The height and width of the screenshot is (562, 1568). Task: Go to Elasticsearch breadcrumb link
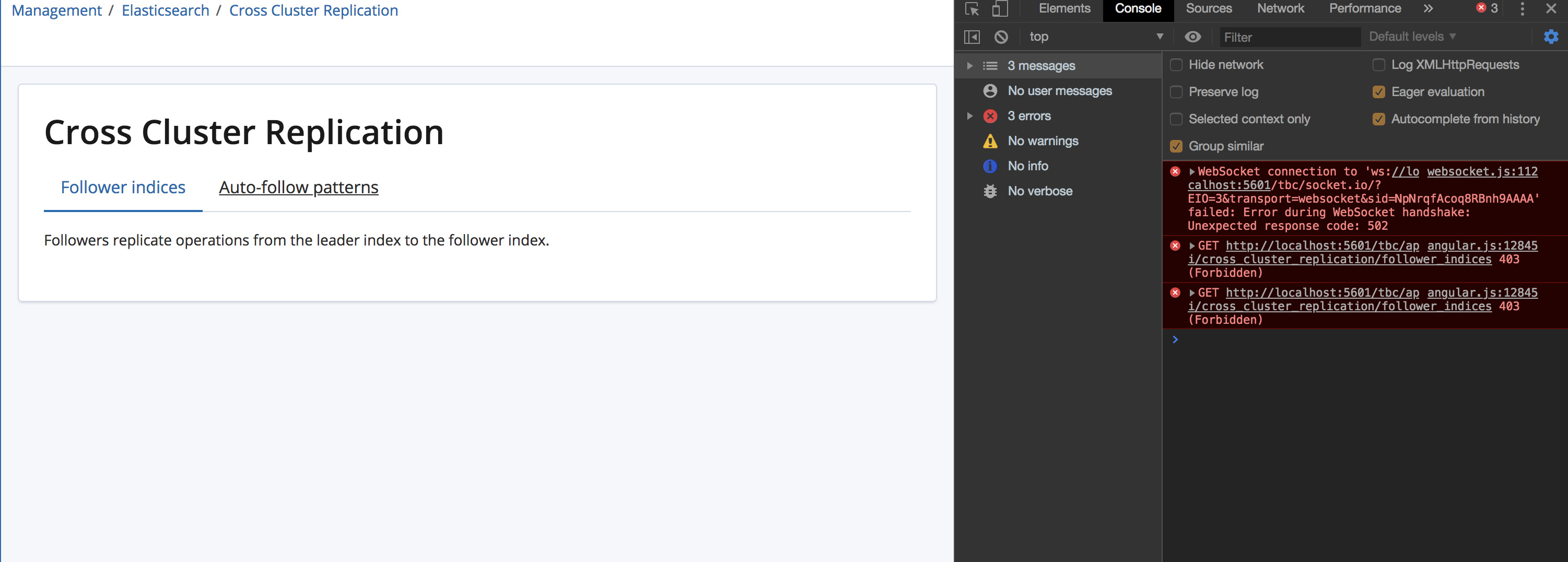coord(166,10)
